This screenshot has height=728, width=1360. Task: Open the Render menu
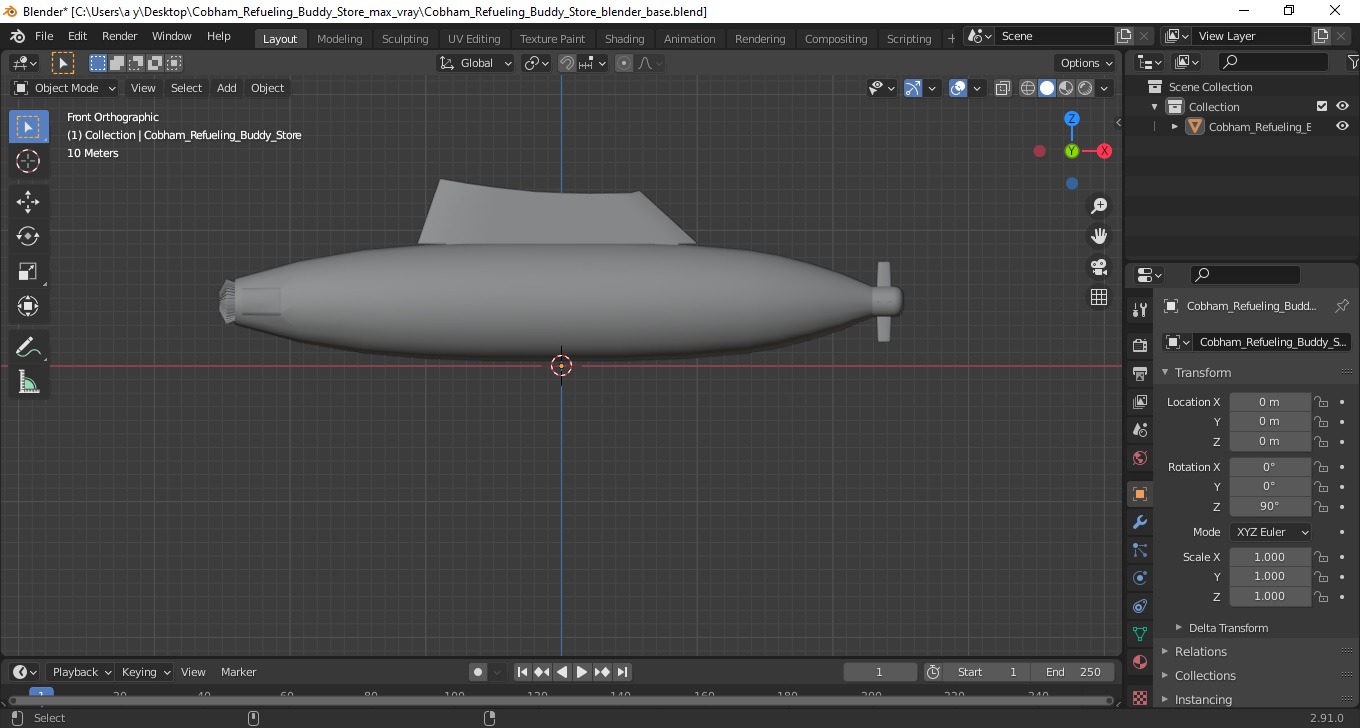[120, 36]
